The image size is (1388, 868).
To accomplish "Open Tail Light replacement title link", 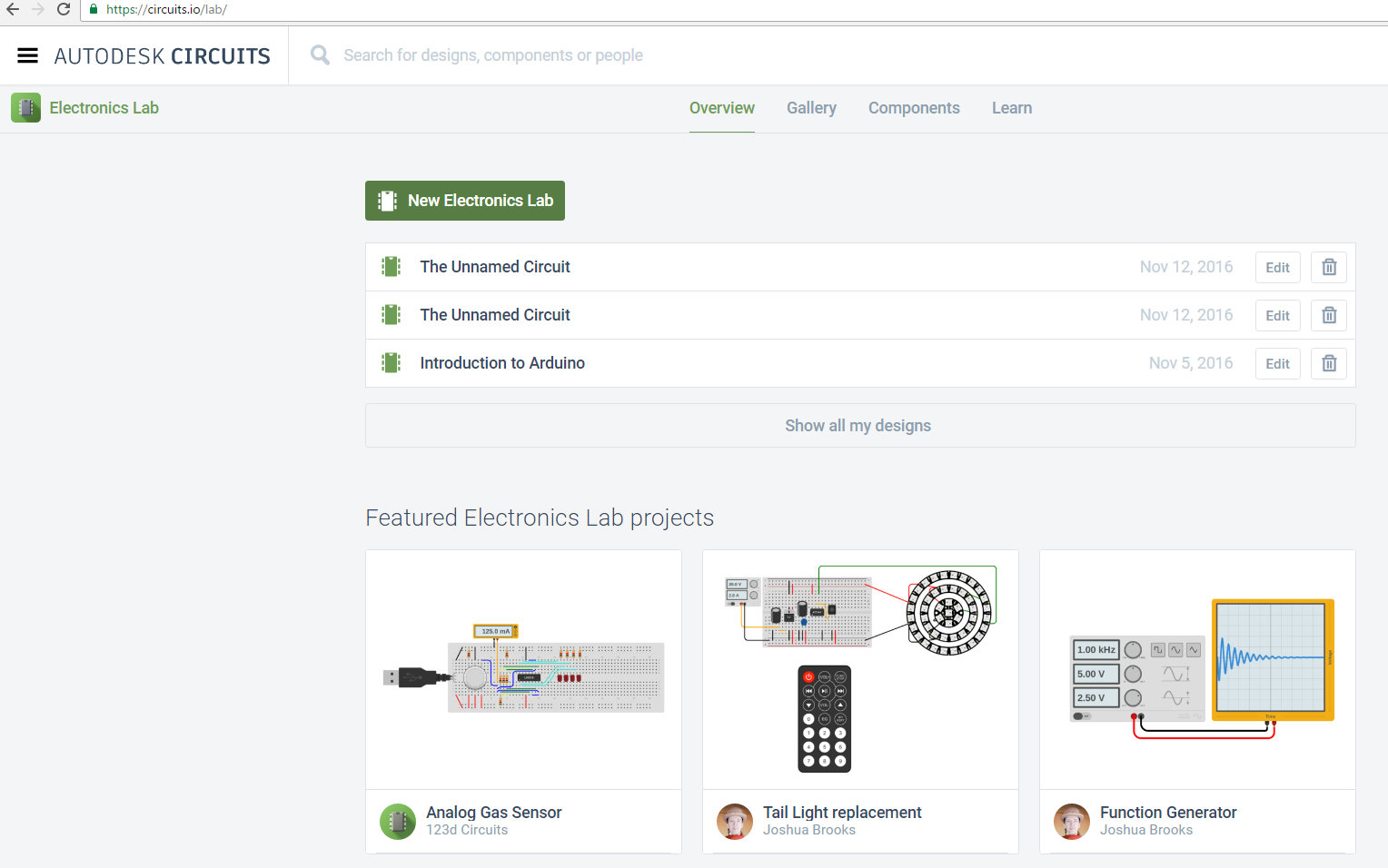I will coord(842,813).
